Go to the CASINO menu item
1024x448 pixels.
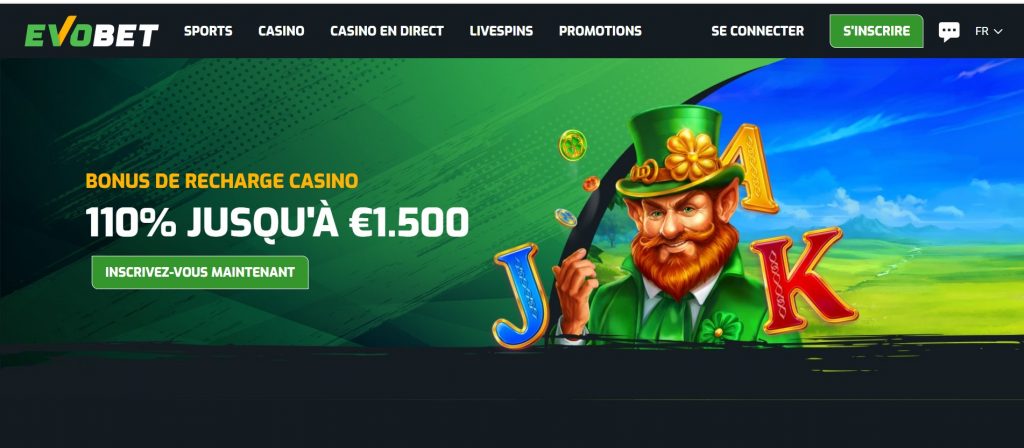pos(281,31)
